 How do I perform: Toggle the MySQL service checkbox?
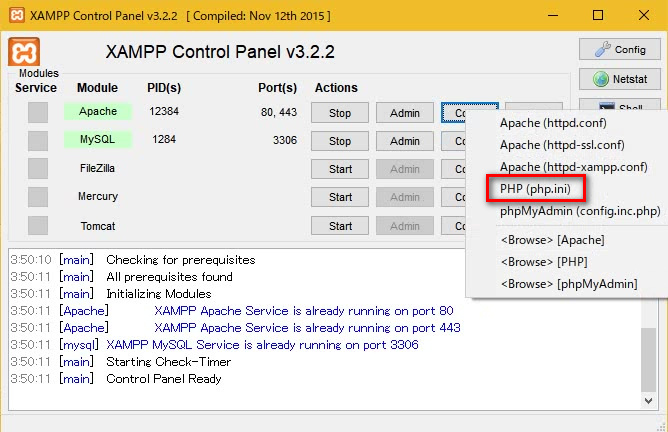(37, 140)
